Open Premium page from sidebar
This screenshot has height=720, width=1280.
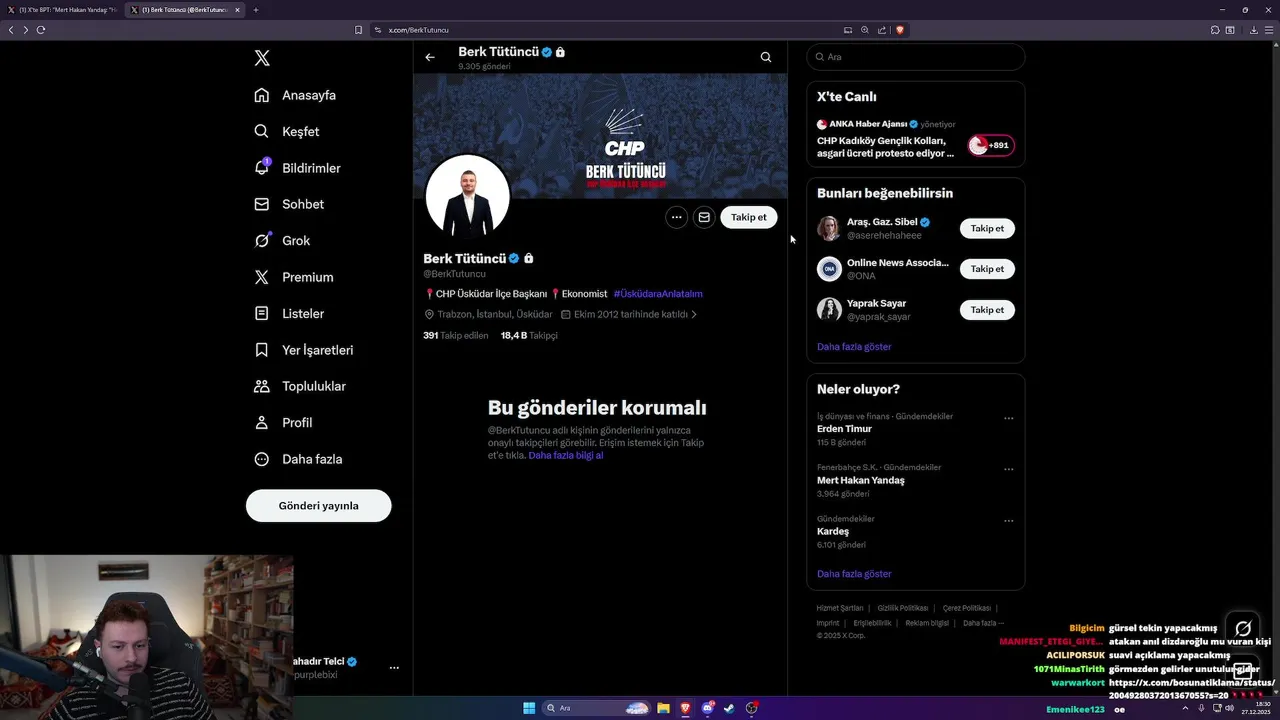tap(293, 277)
